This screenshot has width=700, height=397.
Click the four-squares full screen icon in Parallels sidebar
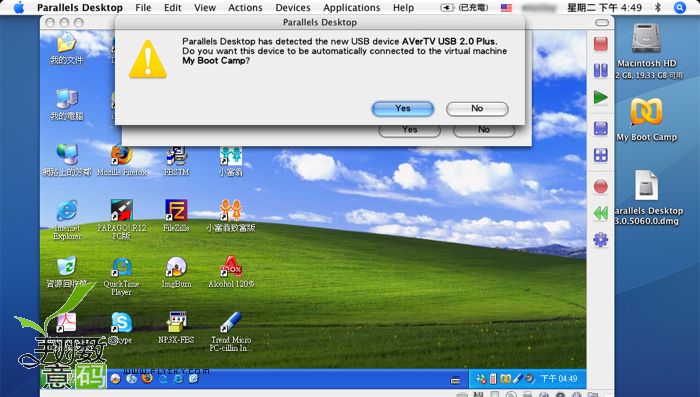pos(601,155)
